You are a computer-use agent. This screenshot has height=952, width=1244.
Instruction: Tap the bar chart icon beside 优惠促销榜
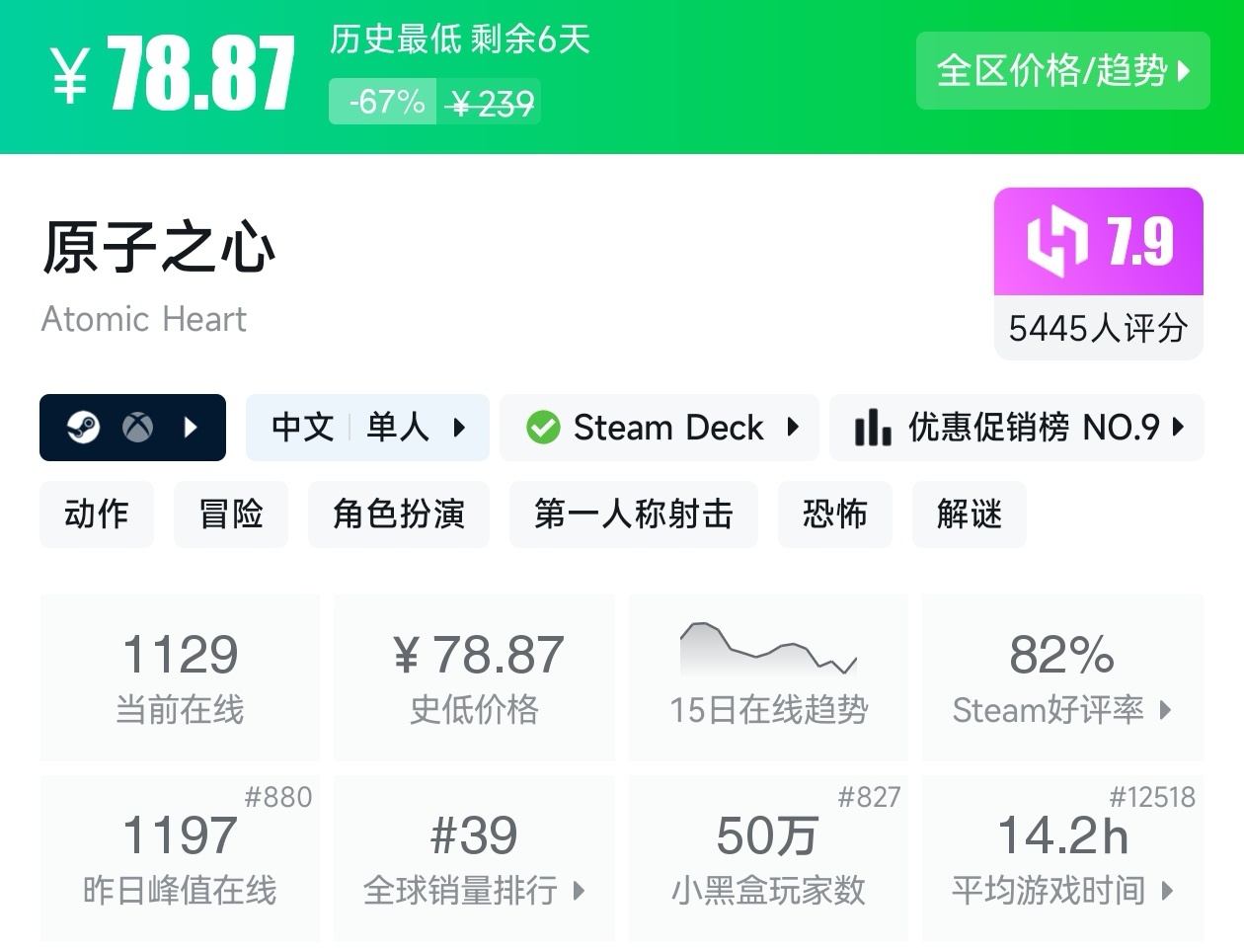(873, 428)
